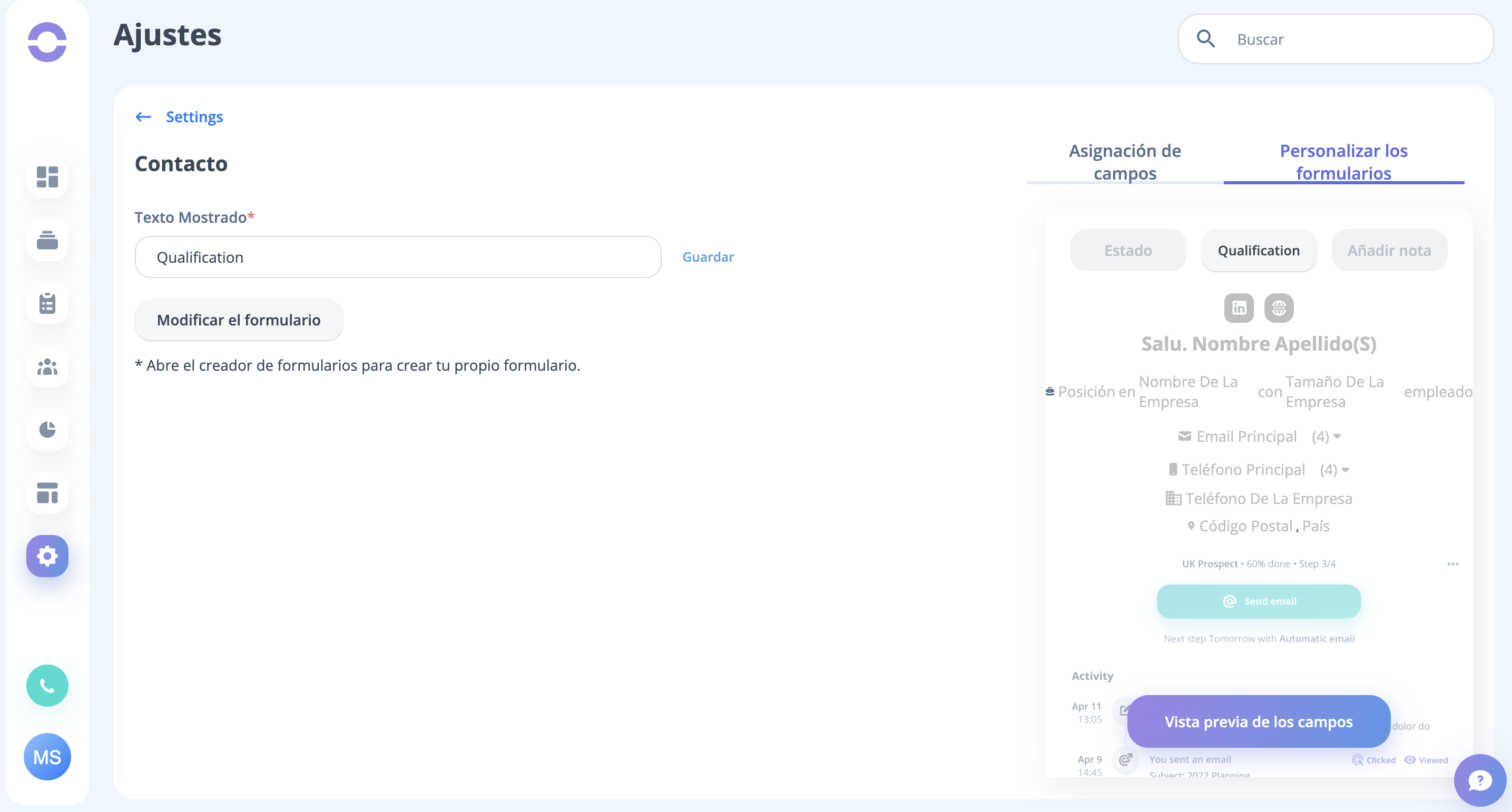Viewport: 1512px width, 812px height.
Task: Click Modificar el formulario button
Action: (238, 320)
